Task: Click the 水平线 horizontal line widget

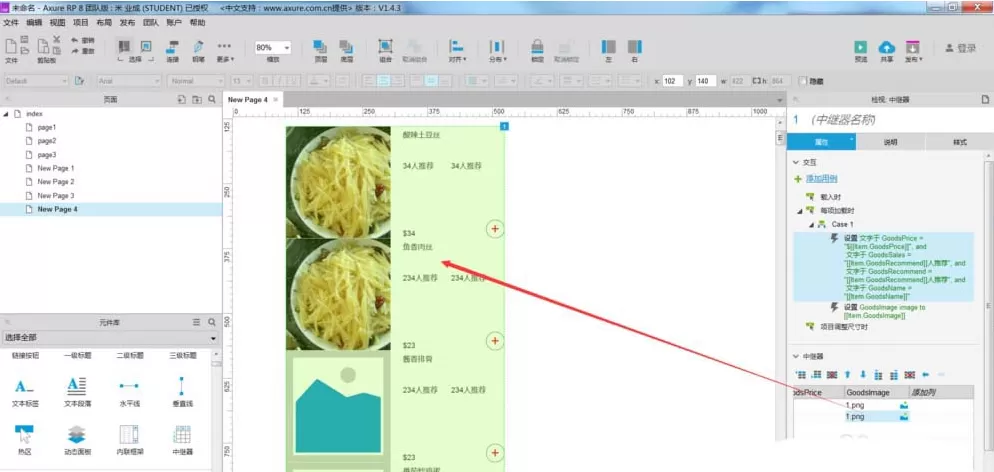Action: (x=129, y=392)
